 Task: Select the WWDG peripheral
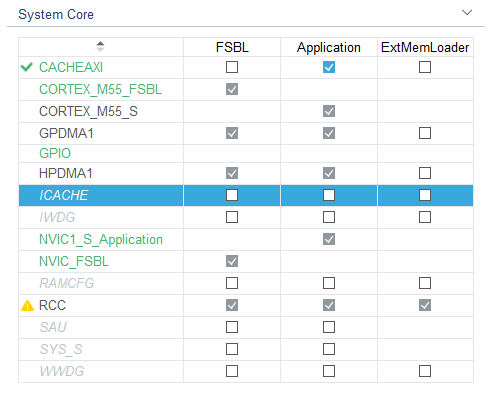point(62,371)
